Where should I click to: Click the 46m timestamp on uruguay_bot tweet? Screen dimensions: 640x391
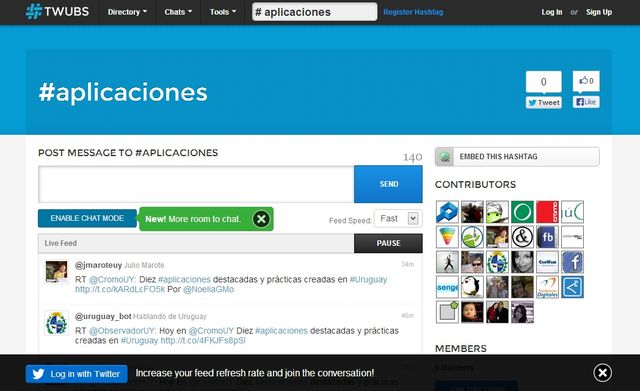(x=407, y=315)
